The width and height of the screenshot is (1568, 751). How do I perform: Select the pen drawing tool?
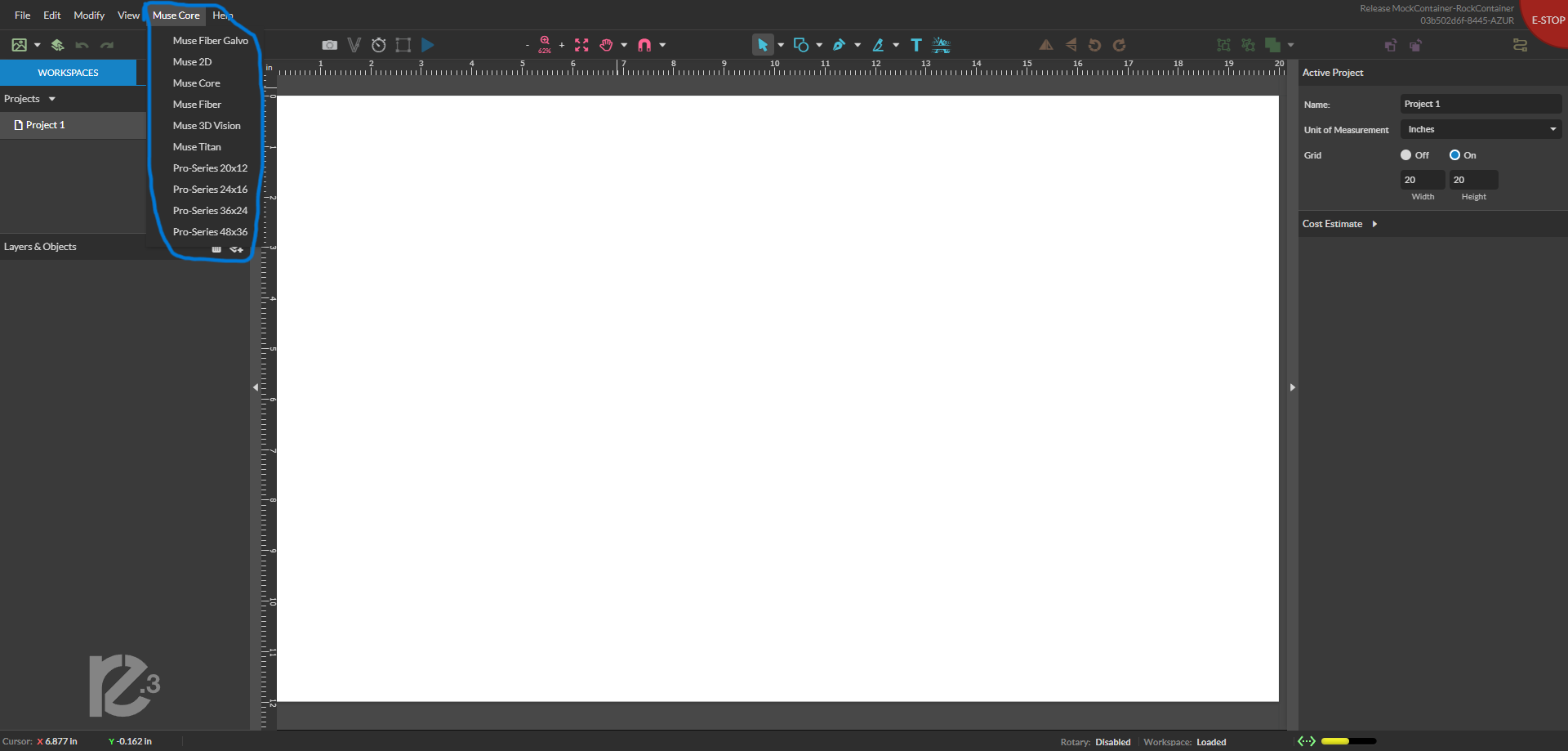tap(839, 45)
